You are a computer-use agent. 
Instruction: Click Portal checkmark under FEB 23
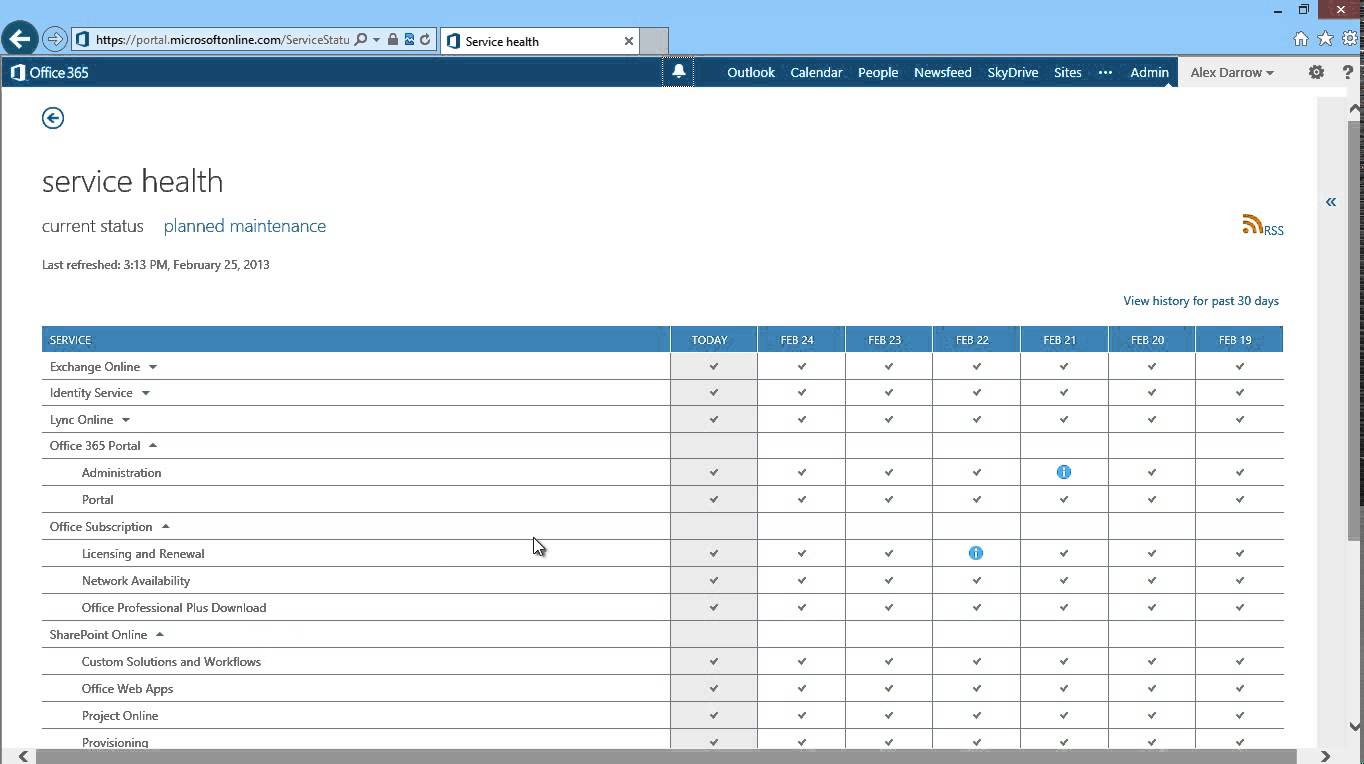(889, 499)
